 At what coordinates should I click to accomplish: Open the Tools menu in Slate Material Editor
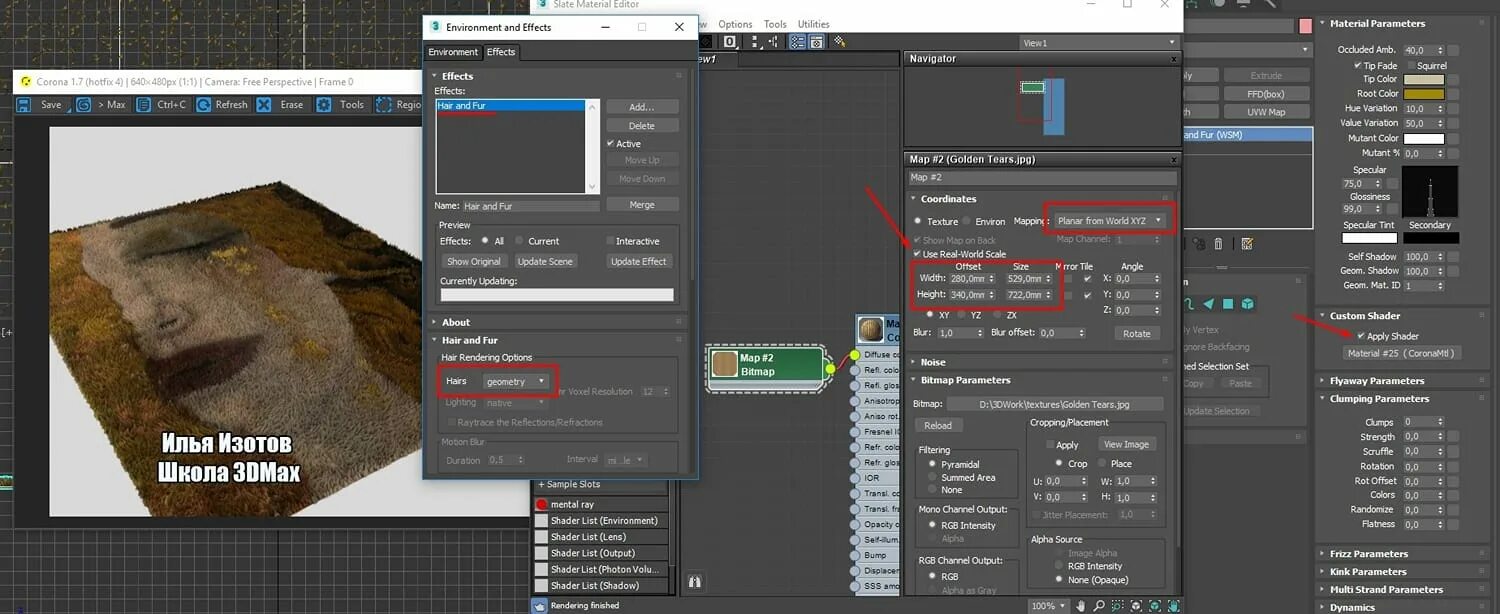pyautogui.click(x=775, y=24)
